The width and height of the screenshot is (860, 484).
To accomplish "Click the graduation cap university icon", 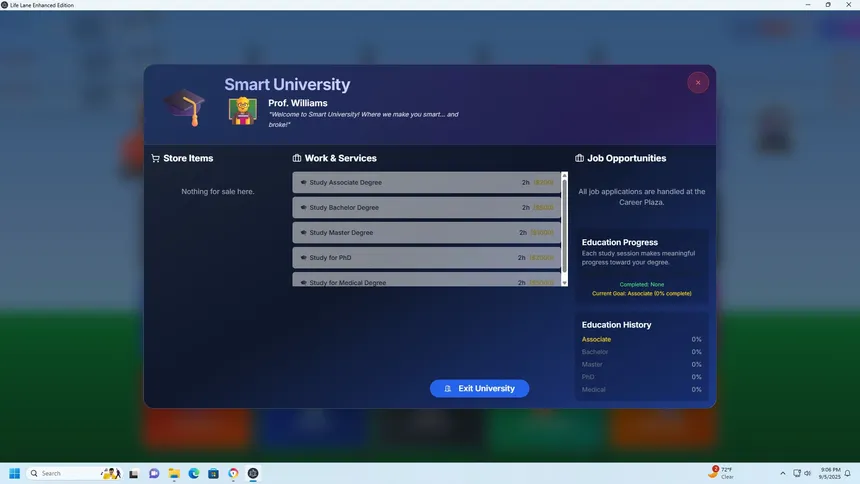I will tap(184, 106).
